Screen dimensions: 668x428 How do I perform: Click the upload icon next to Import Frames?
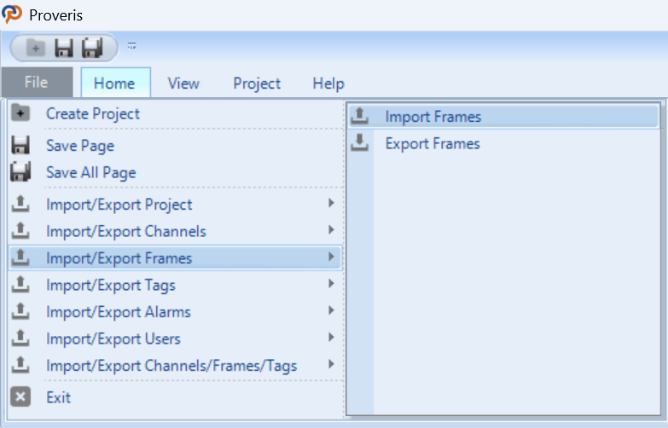(360, 116)
